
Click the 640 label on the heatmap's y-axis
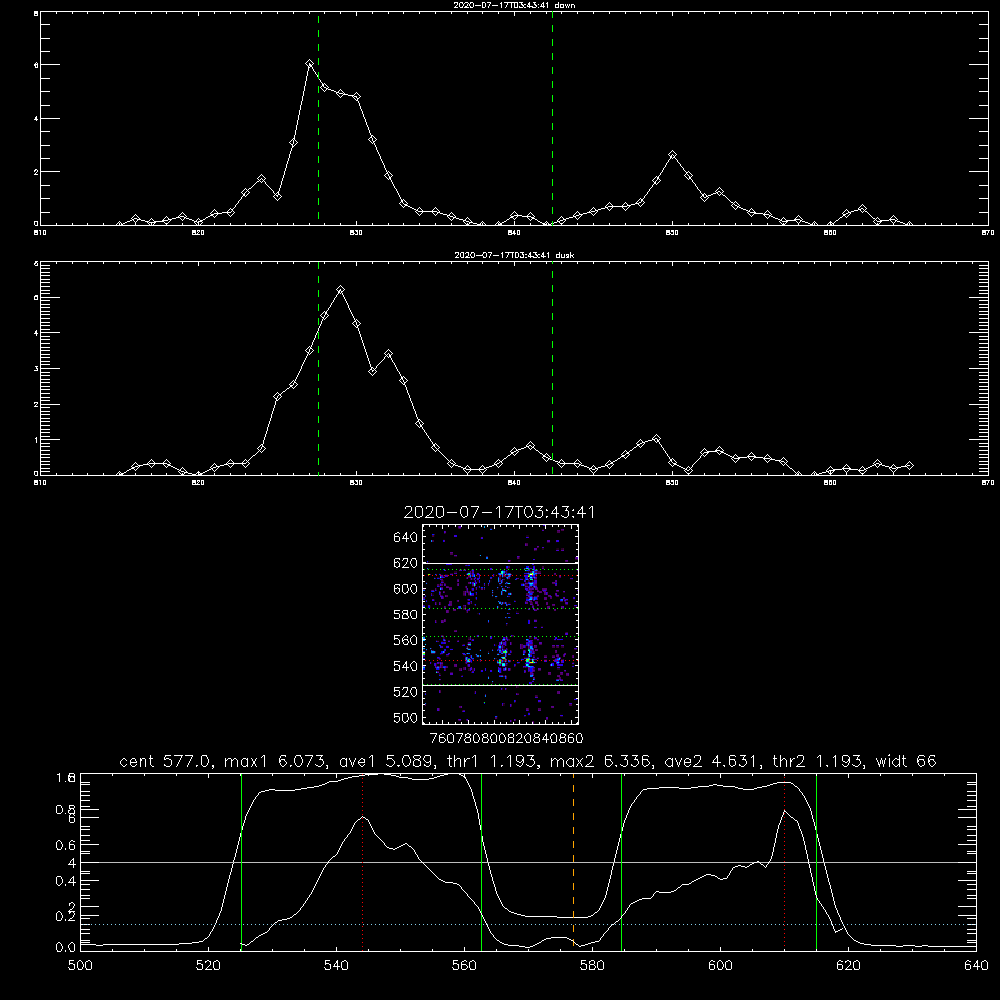406,537
